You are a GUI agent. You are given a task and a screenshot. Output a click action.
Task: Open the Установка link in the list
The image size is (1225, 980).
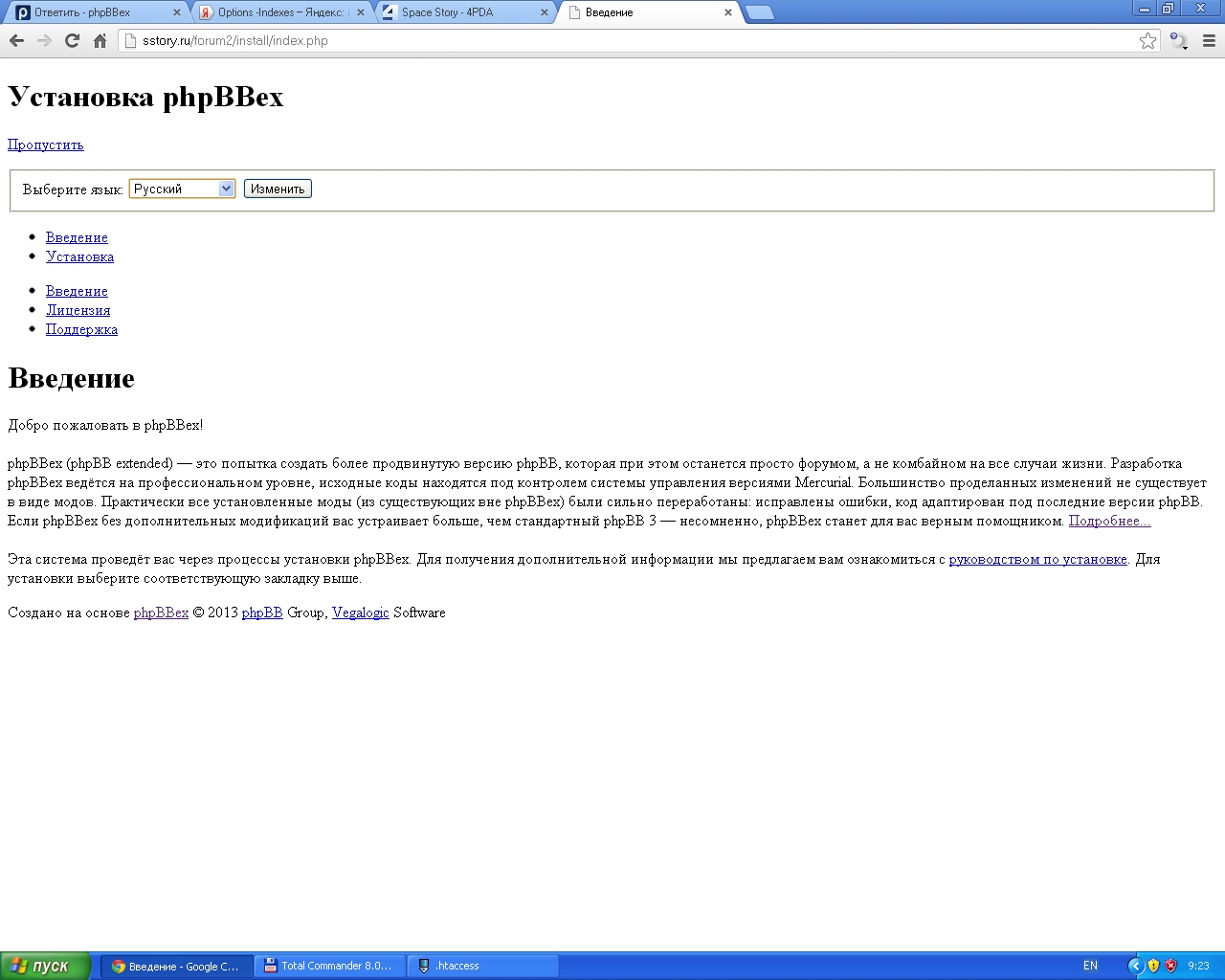(79, 256)
